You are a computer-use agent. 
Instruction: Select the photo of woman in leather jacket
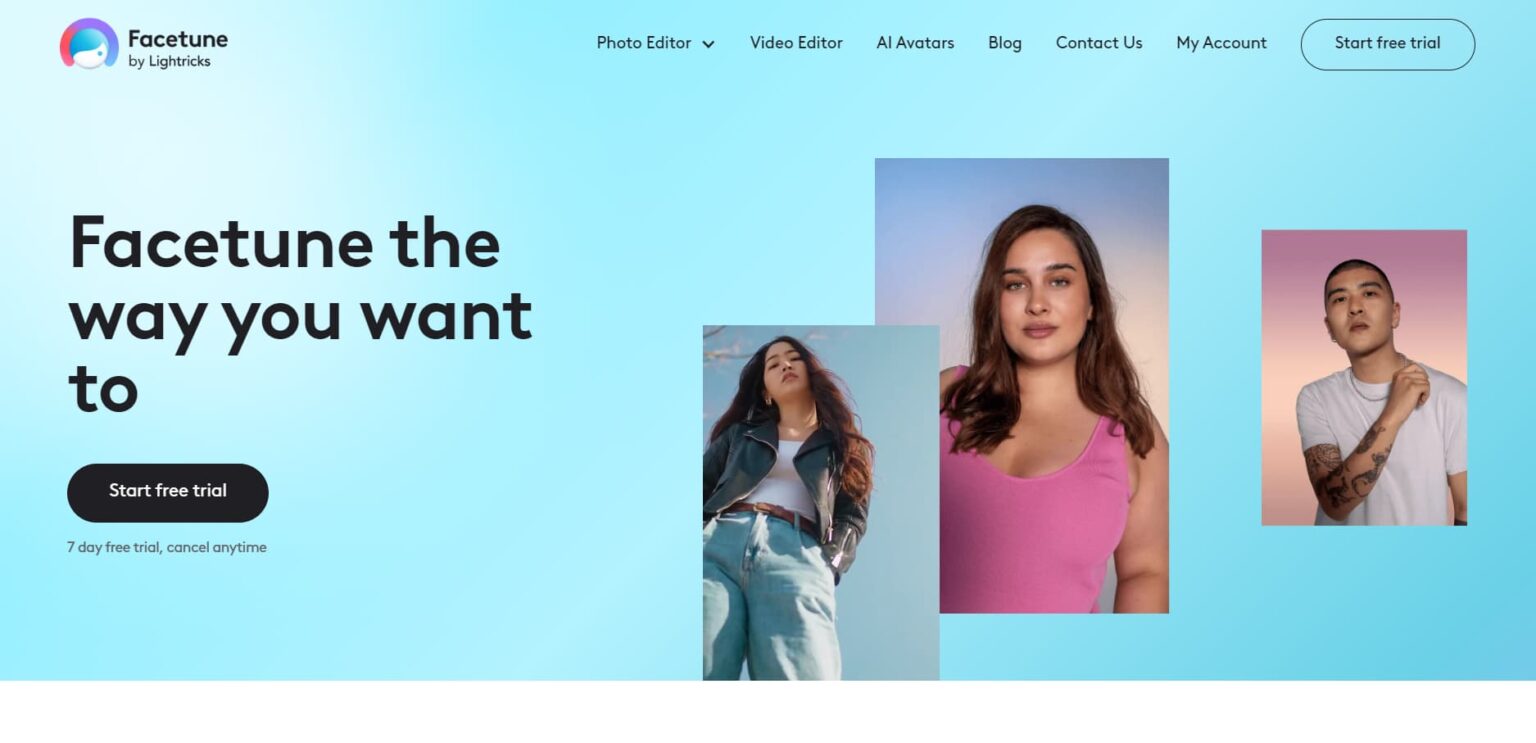tap(821, 502)
